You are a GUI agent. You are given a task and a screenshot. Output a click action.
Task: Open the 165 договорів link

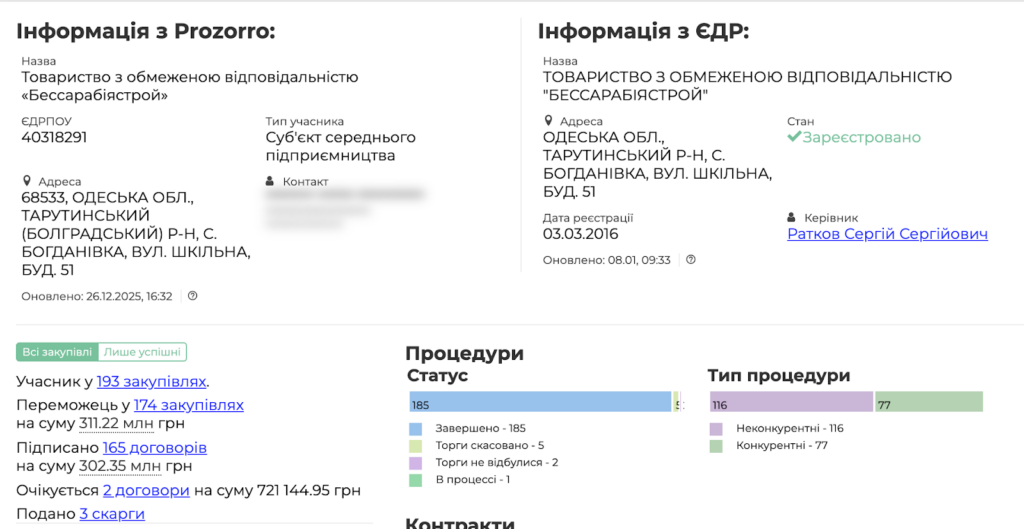[x=155, y=448]
